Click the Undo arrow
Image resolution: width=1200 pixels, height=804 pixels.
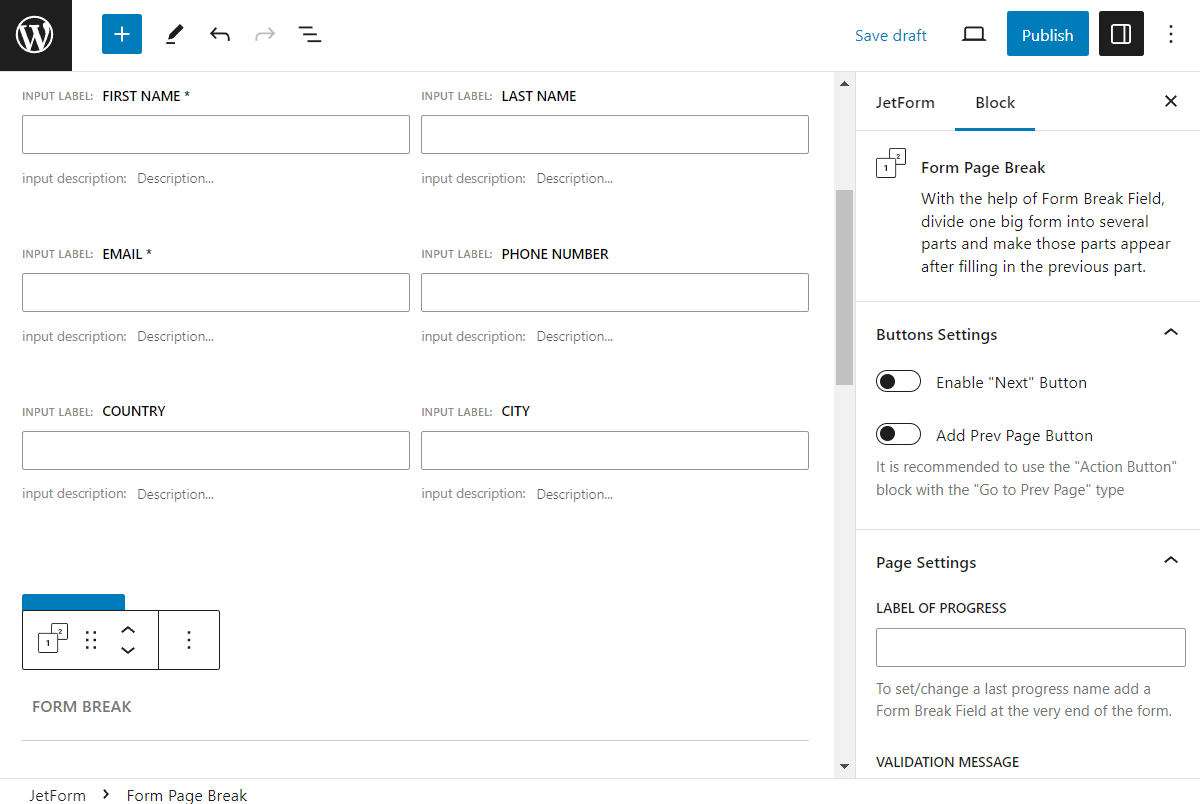[220, 35]
